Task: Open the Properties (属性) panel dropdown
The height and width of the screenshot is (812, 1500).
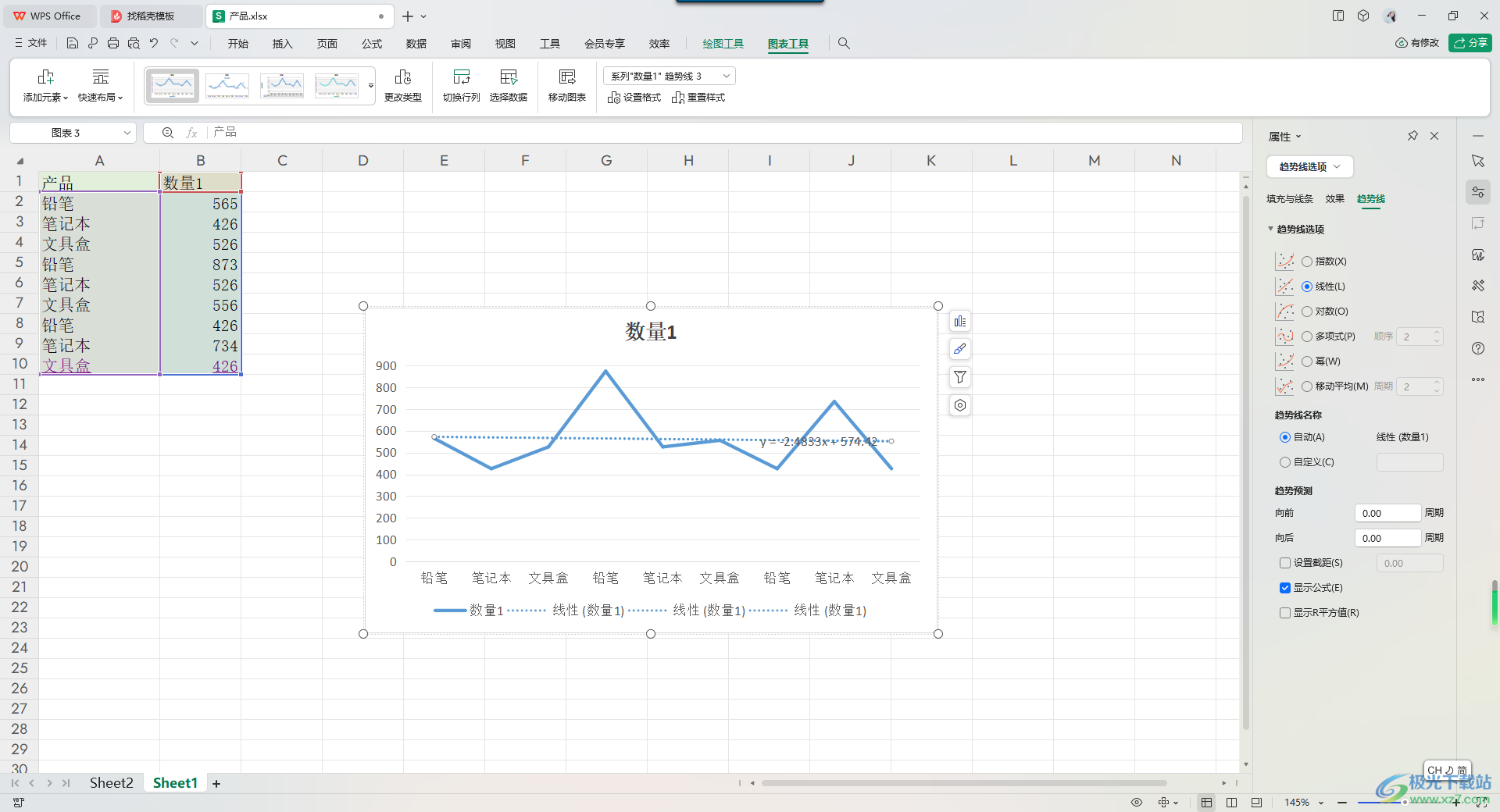Action: [x=1285, y=137]
